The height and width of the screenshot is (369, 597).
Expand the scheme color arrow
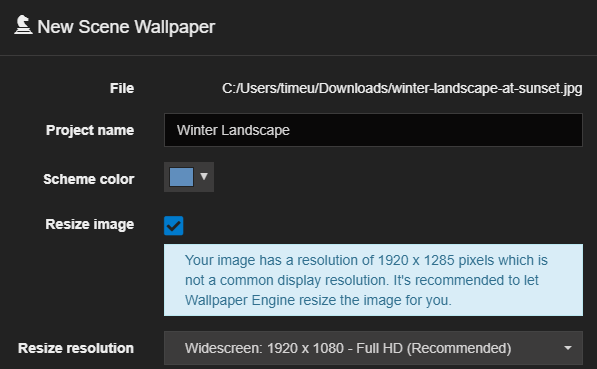[204, 177]
